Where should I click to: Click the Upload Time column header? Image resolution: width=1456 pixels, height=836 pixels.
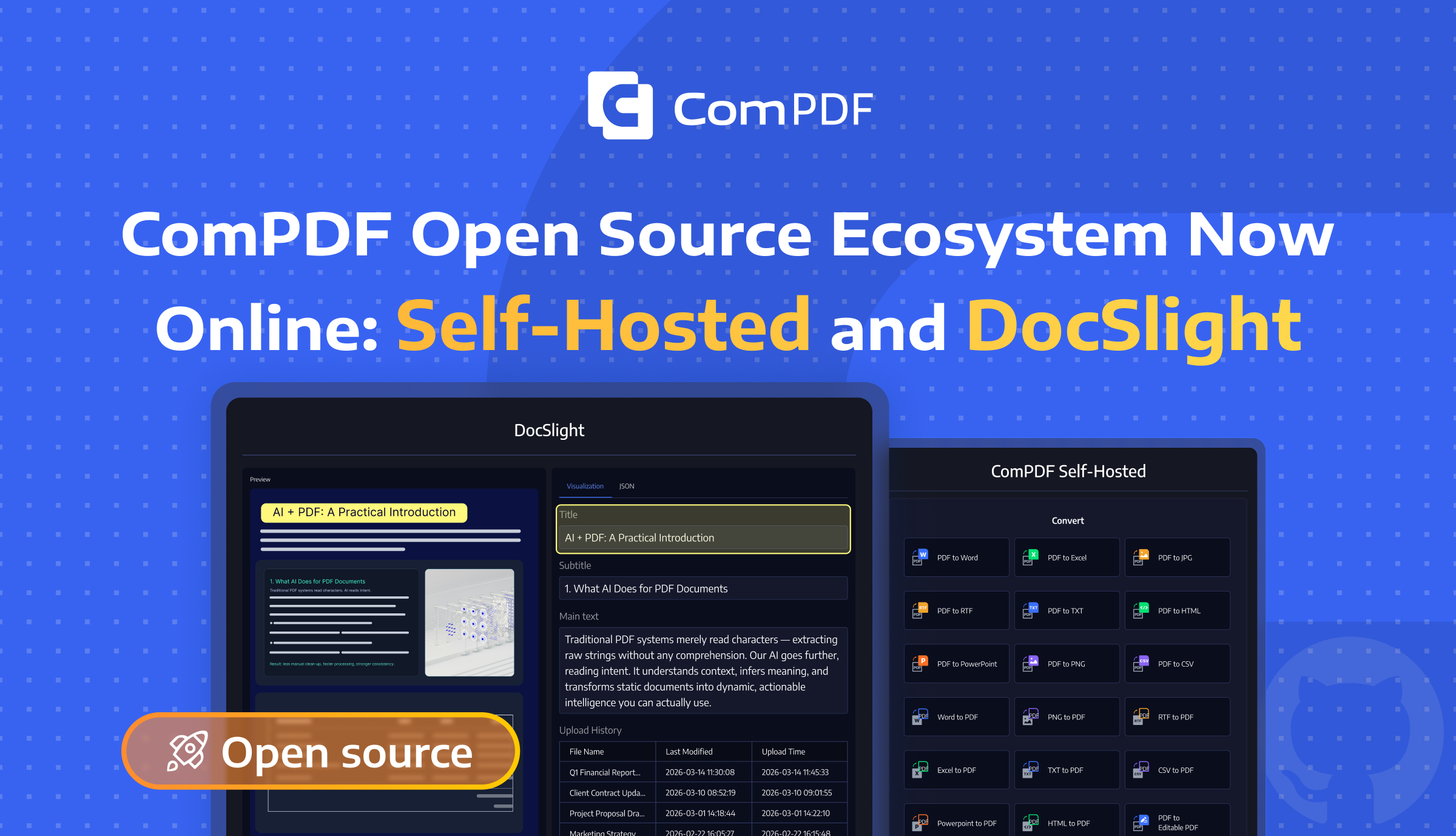point(783,752)
